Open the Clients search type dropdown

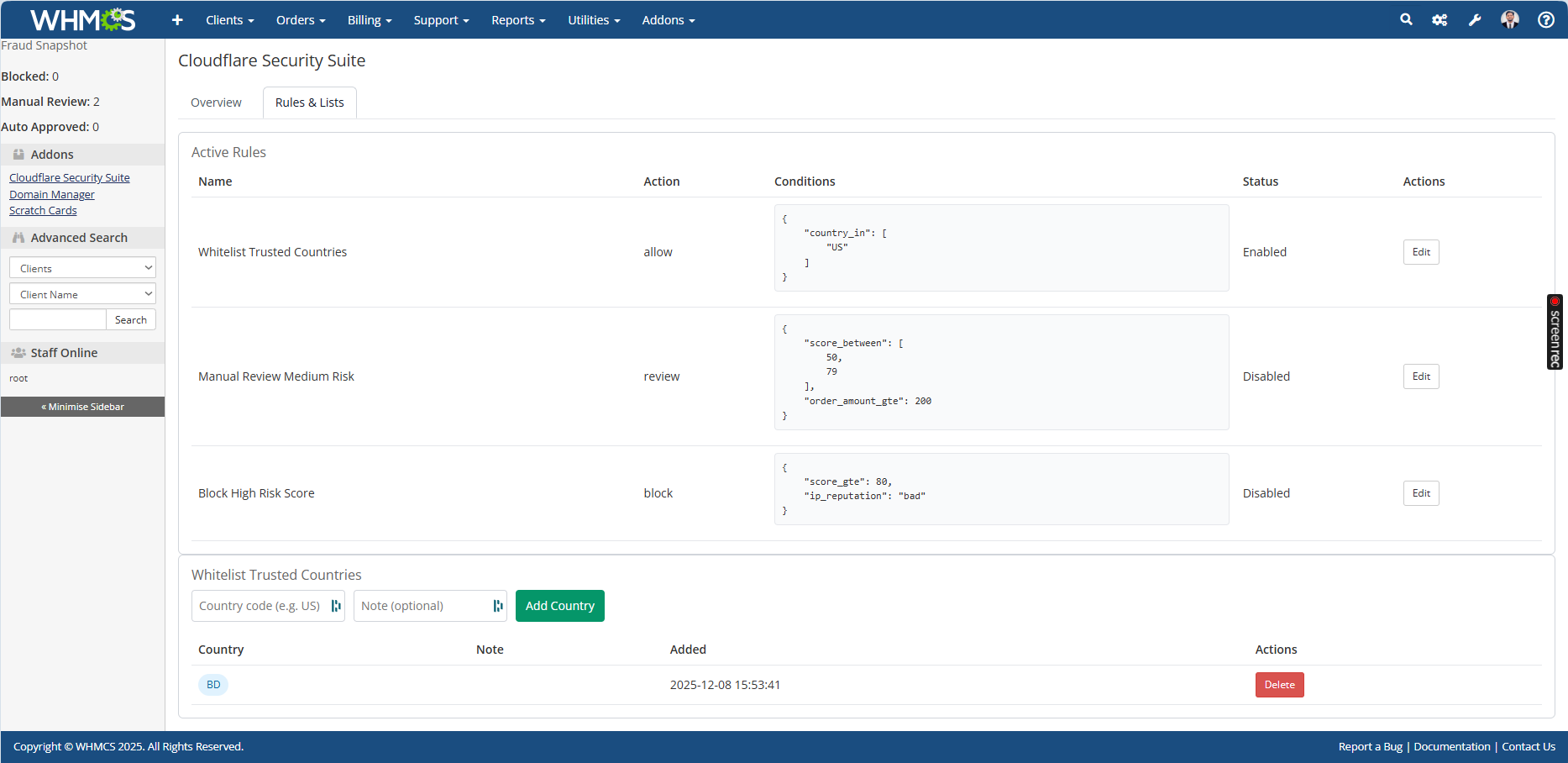point(82,268)
